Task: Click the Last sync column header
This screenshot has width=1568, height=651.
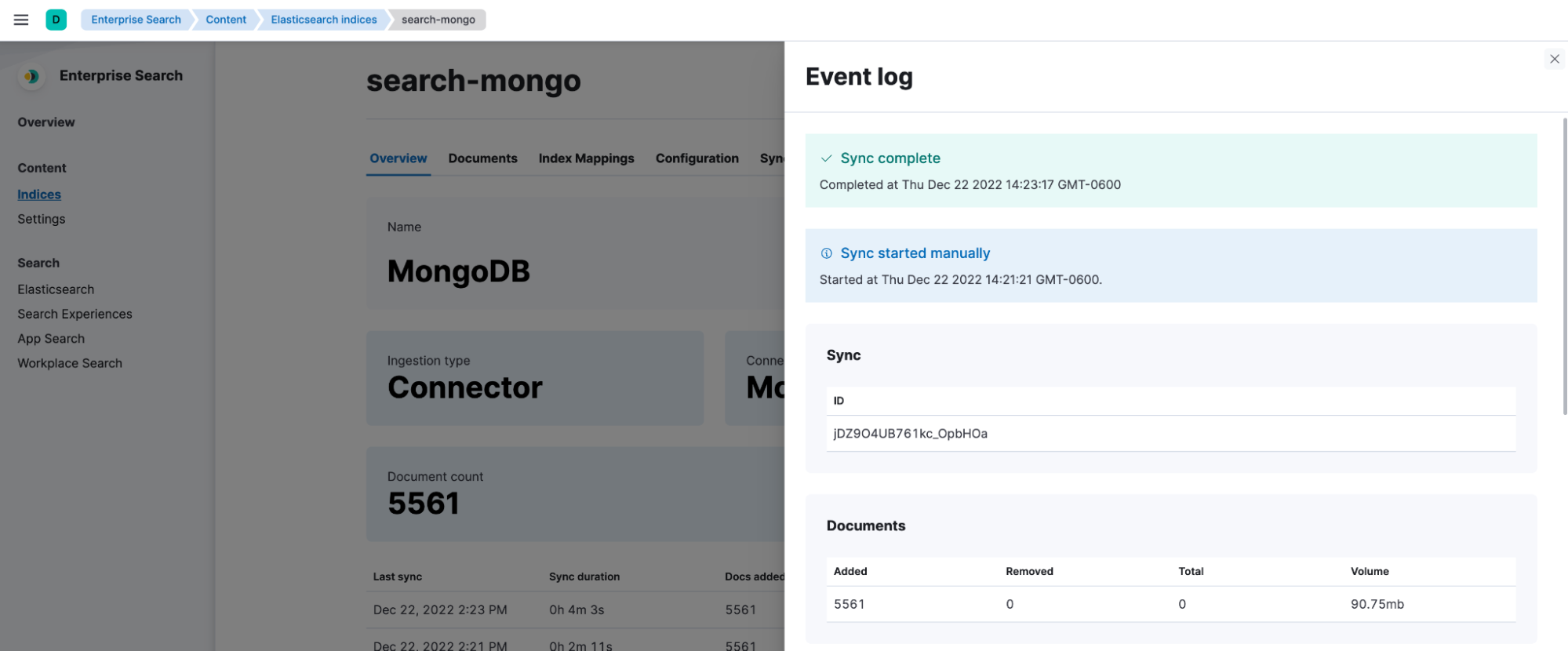Action: 397,576
